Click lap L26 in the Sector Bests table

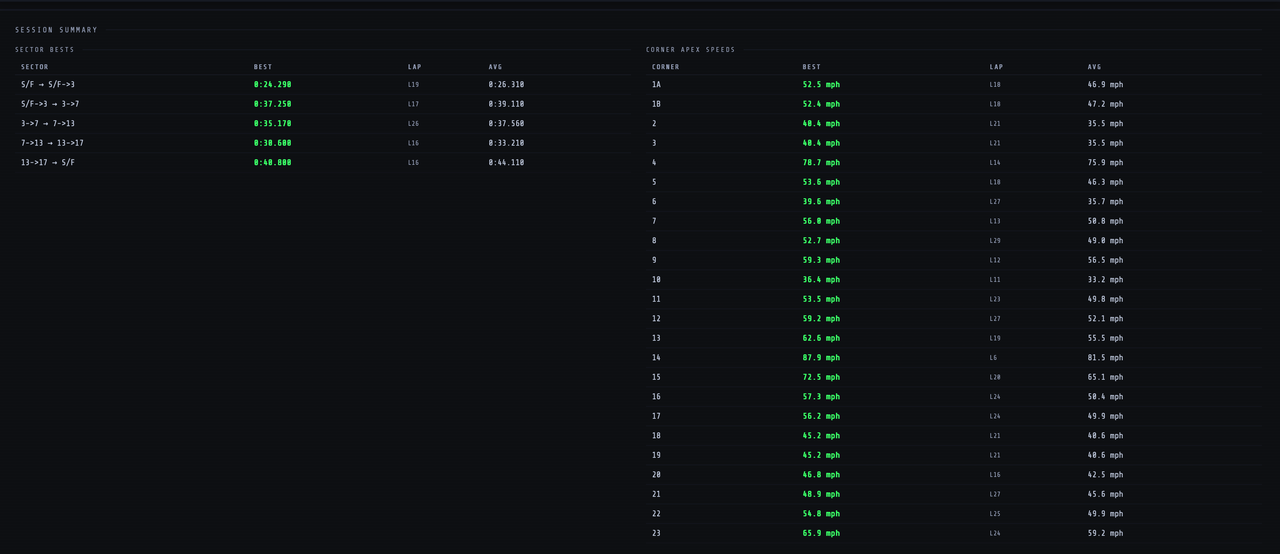414,124
